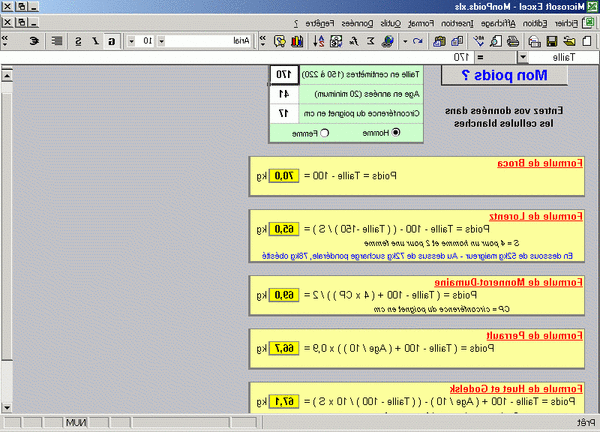Click the Undo arrow icon

point(418,41)
